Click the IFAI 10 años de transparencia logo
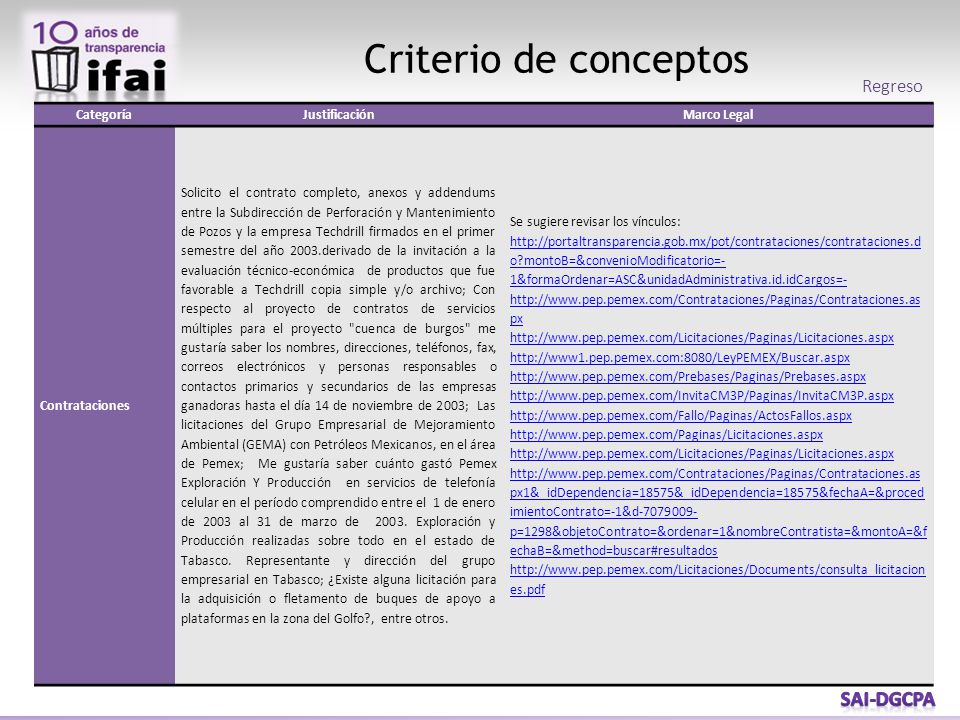 [101, 58]
